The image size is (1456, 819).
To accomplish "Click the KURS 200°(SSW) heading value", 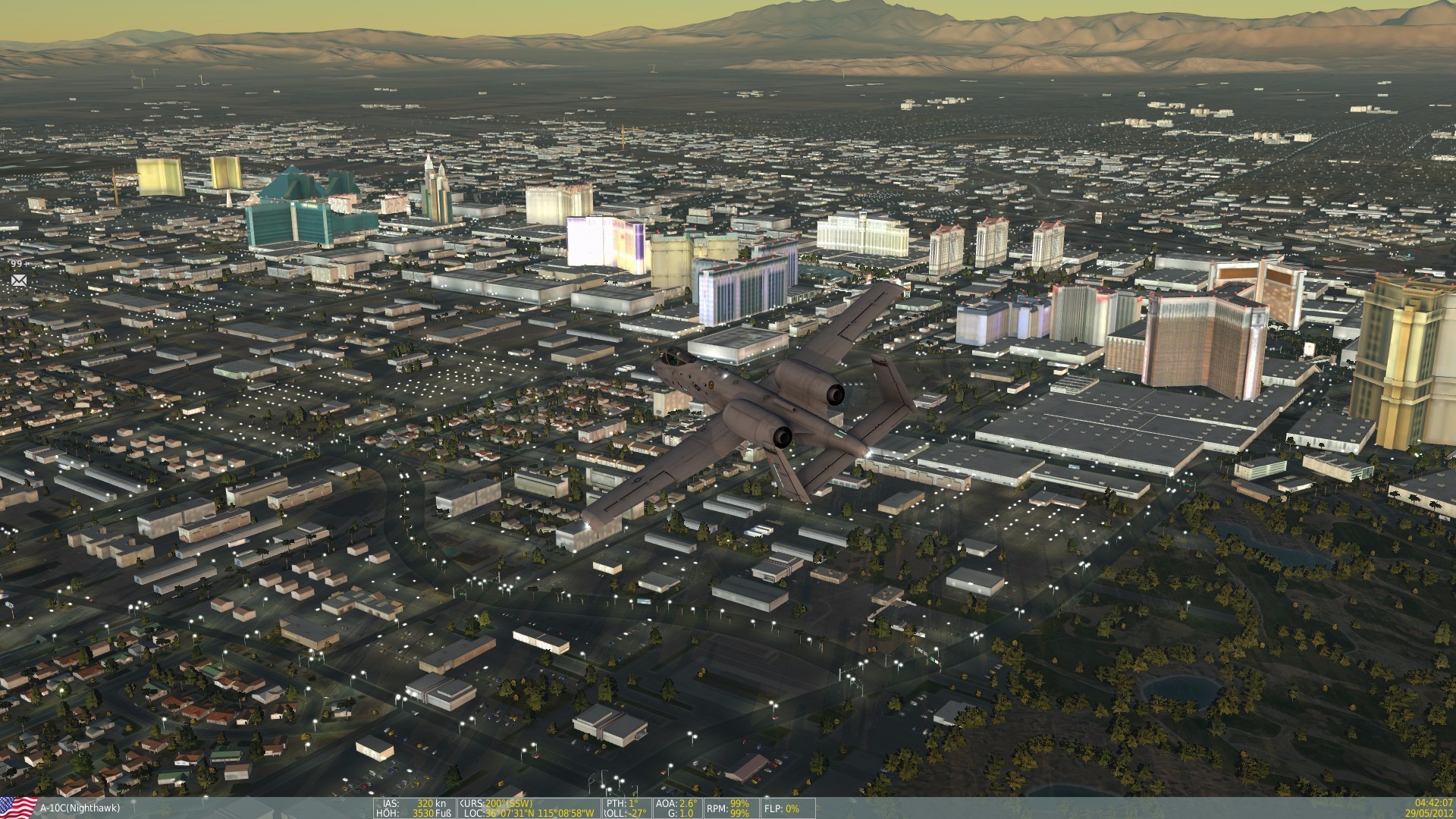I will click(x=508, y=803).
